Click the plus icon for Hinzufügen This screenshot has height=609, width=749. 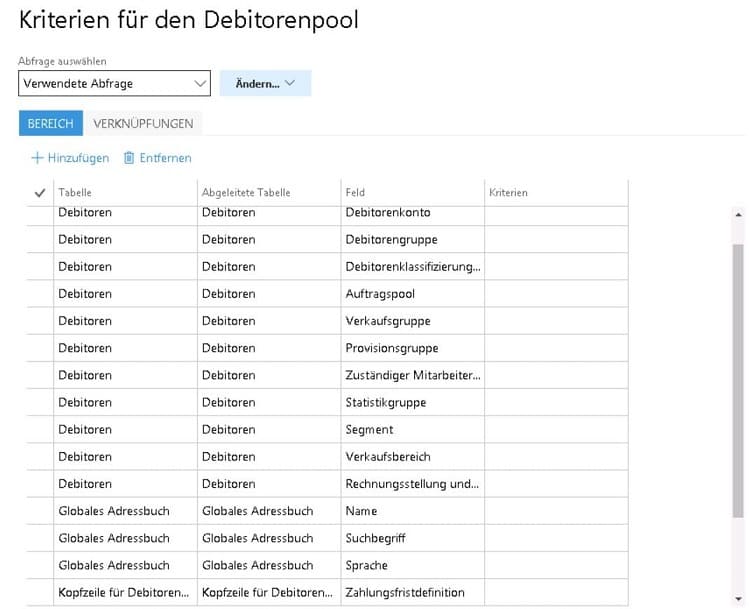[38, 158]
